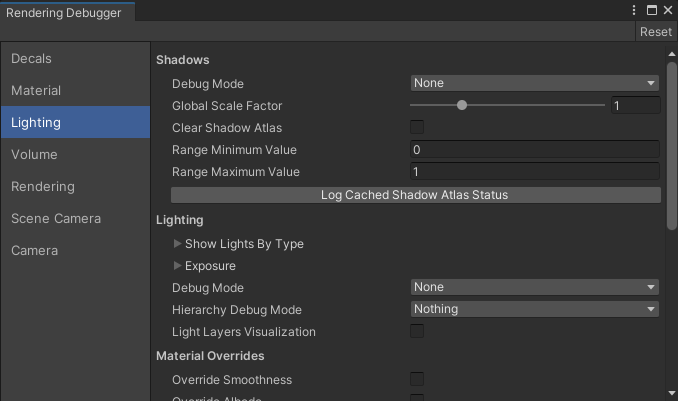Open Shadows Debug Mode dropdown

pos(534,83)
